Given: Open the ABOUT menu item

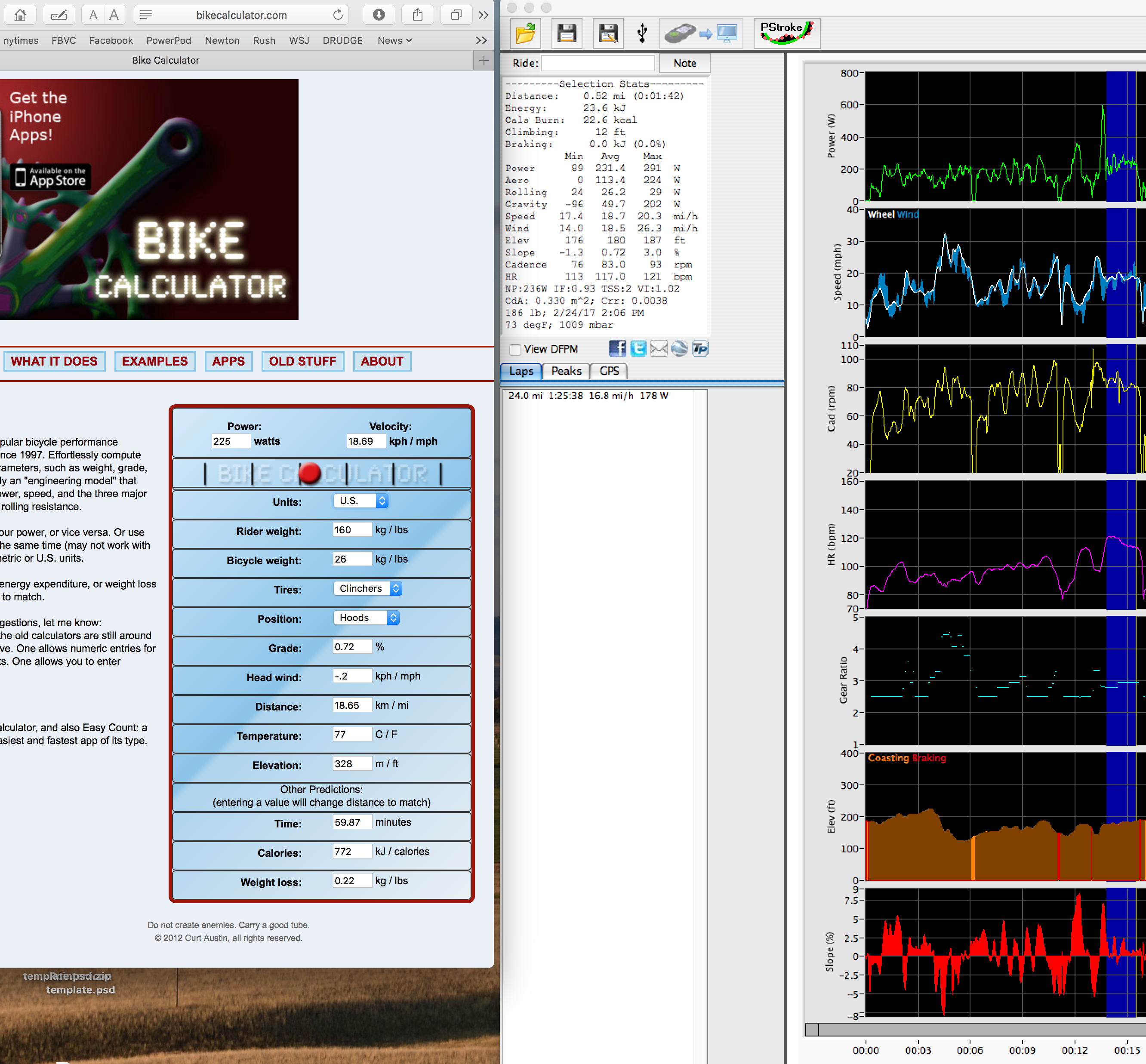Looking at the screenshot, I should 382,362.
